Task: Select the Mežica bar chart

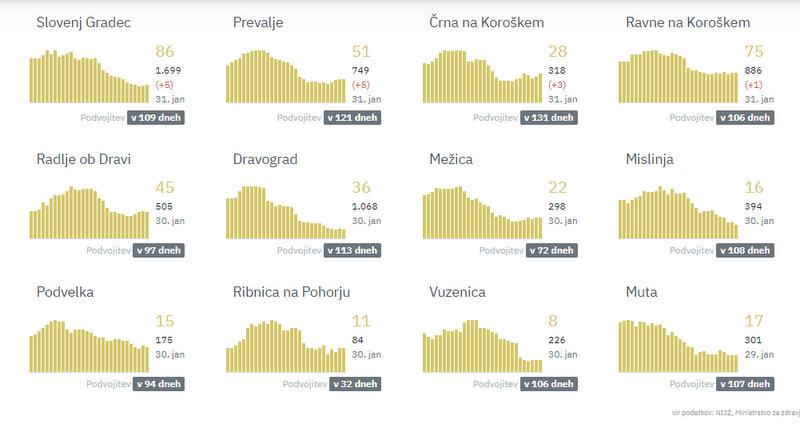Action: (x=482, y=213)
